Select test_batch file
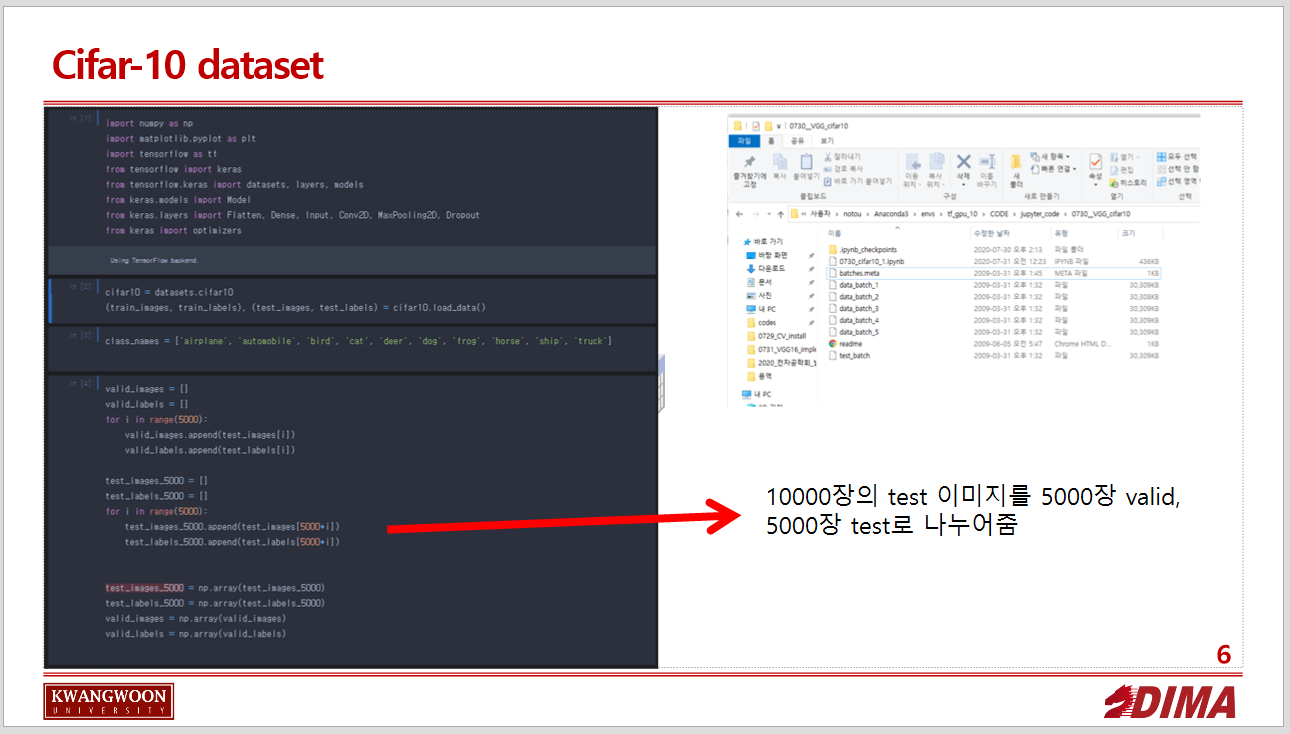This screenshot has width=1290, height=734. click(x=848, y=356)
